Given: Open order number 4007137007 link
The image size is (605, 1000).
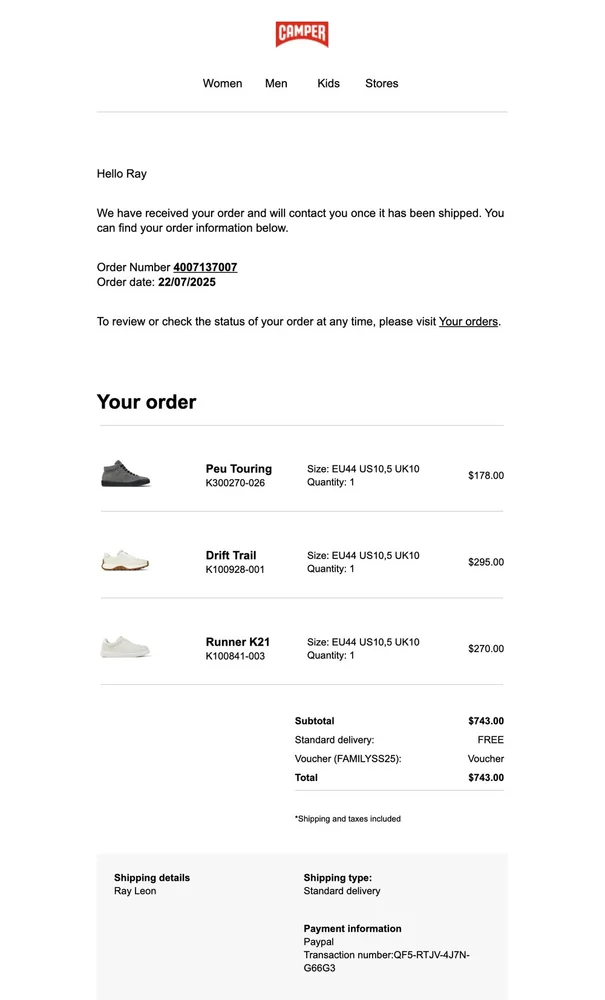Looking at the screenshot, I should click(205, 268).
